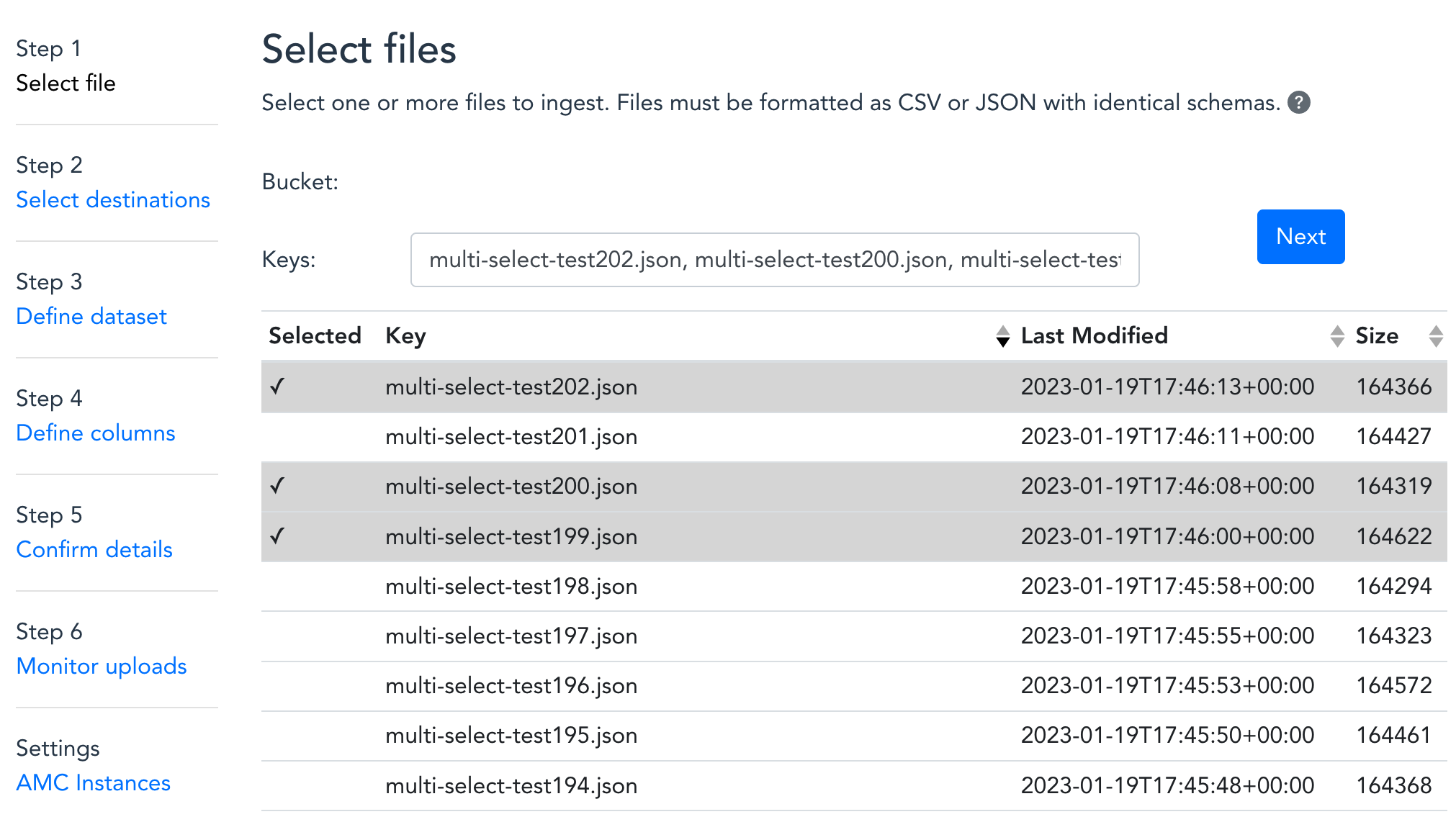Open AMC Instances settings
1456x822 pixels.
pos(94,782)
